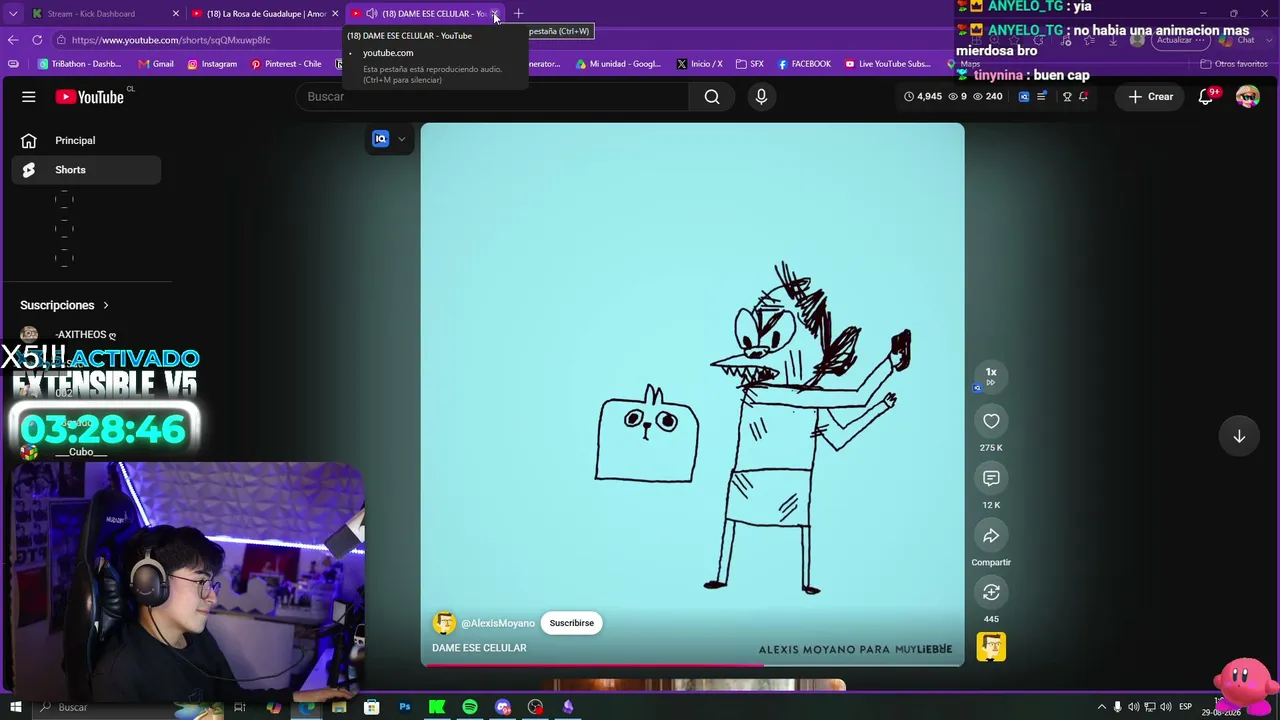This screenshot has height=720, width=1280.
Task: Click the Crear button
Action: 1150,97
